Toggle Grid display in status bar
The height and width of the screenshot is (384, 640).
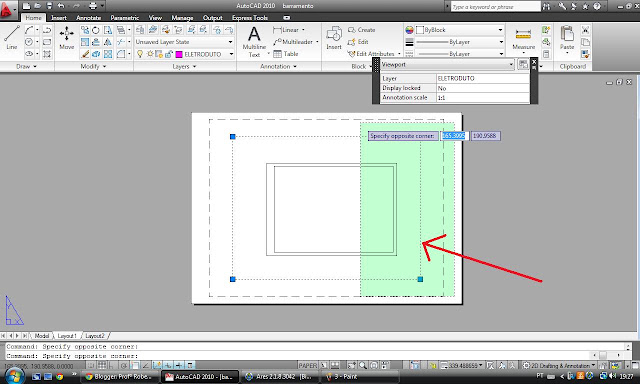(102, 365)
